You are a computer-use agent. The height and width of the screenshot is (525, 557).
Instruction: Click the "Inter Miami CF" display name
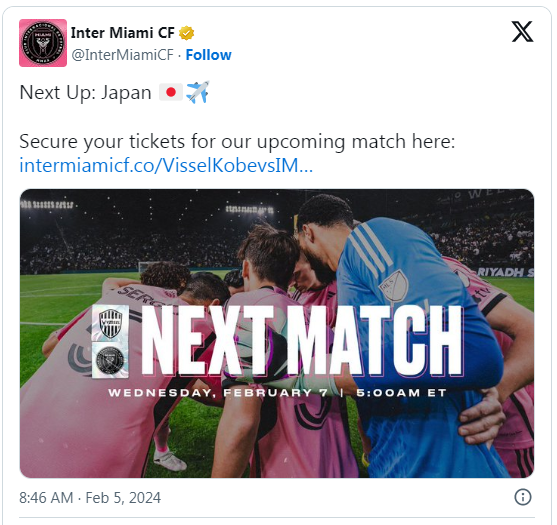tap(123, 33)
